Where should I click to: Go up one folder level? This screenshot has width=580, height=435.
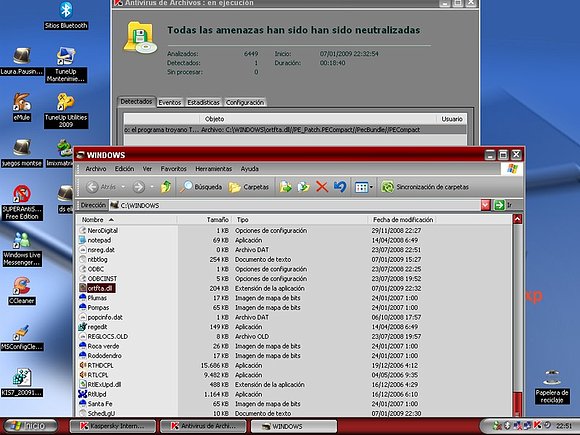166,187
